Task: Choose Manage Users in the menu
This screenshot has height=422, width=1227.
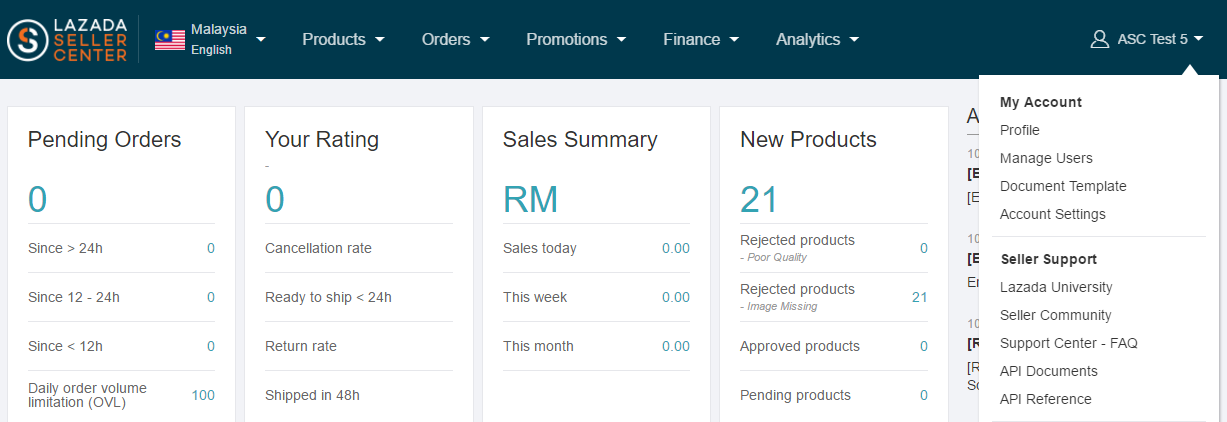Action: [1046, 158]
